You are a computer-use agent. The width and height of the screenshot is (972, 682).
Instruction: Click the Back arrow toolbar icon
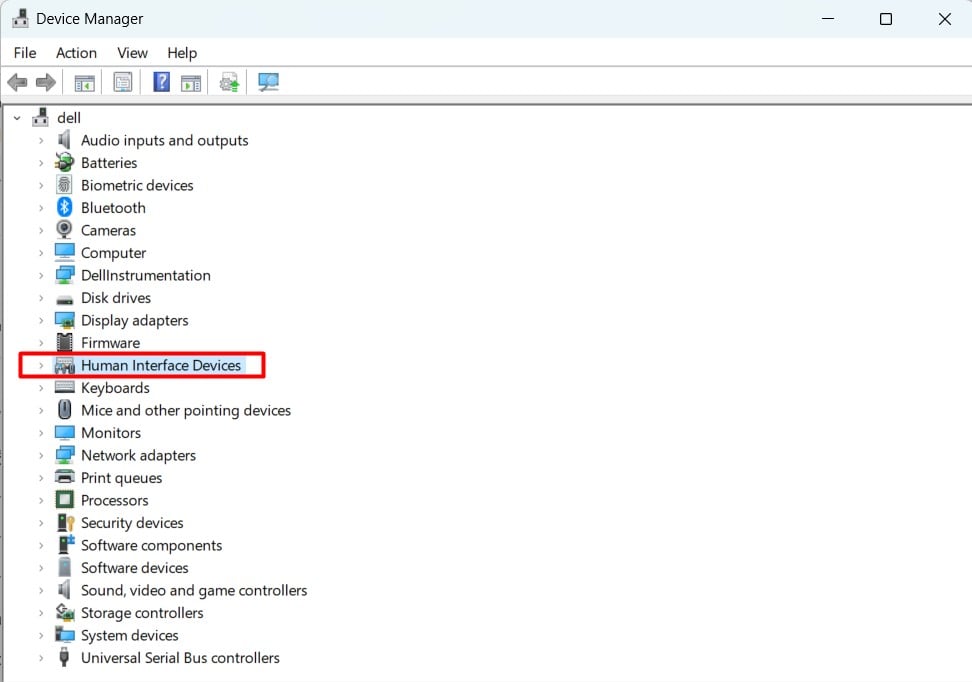coord(17,82)
